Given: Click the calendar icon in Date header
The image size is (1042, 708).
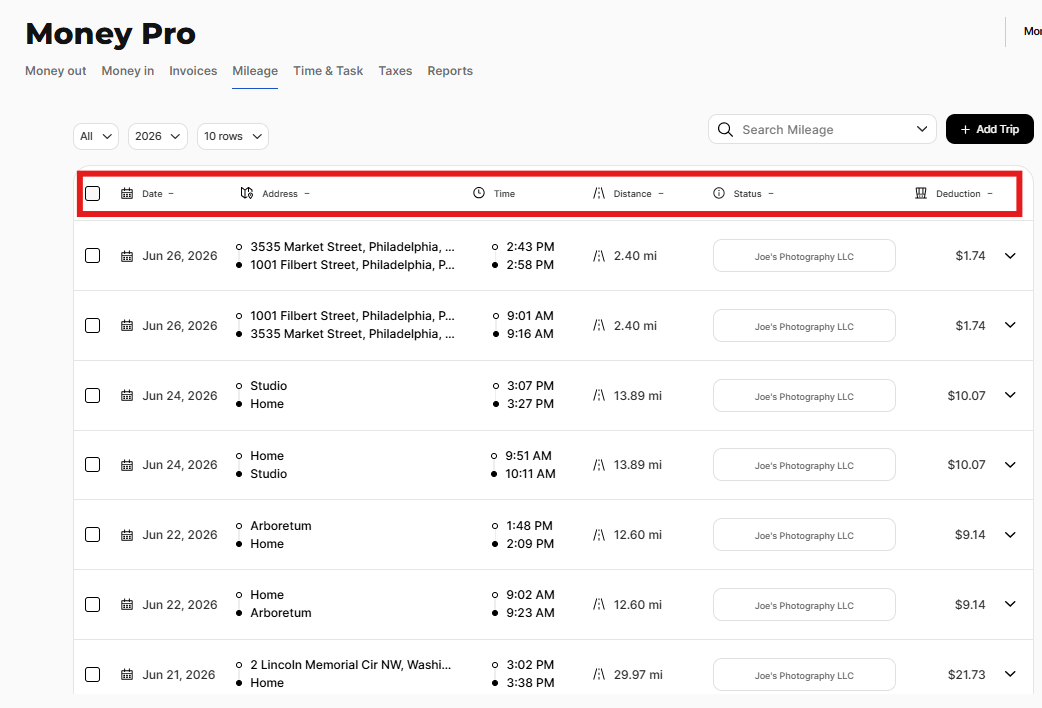Looking at the screenshot, I should click(x=127, y=193).
